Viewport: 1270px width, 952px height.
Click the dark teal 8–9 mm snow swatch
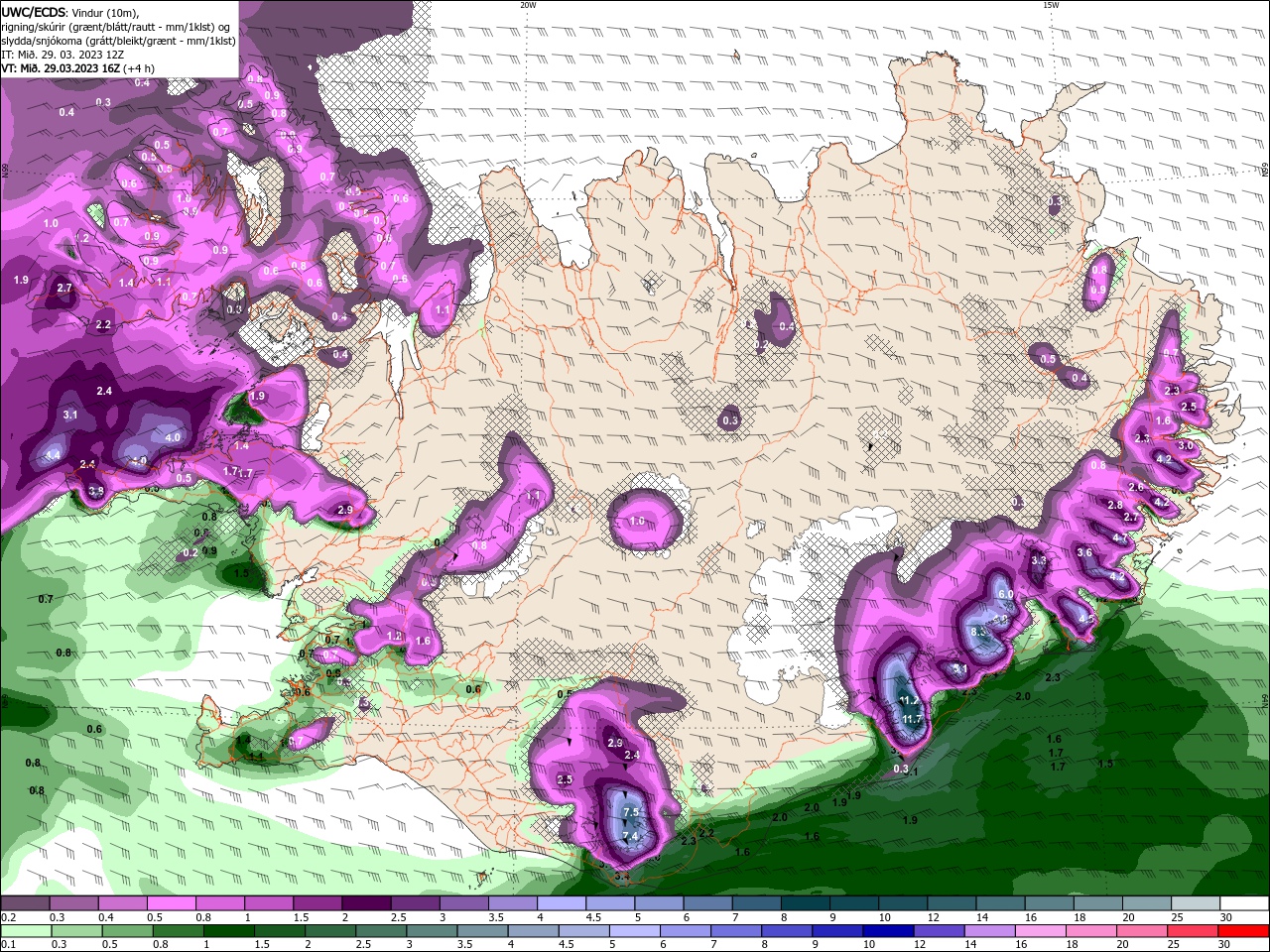point(805,903)
